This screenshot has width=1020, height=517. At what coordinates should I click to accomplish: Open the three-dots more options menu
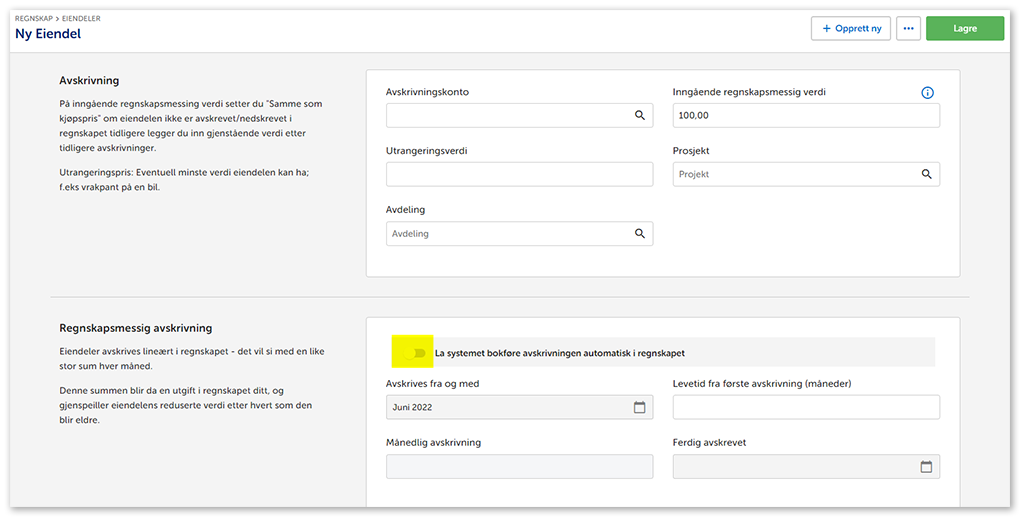pos(908,29)
